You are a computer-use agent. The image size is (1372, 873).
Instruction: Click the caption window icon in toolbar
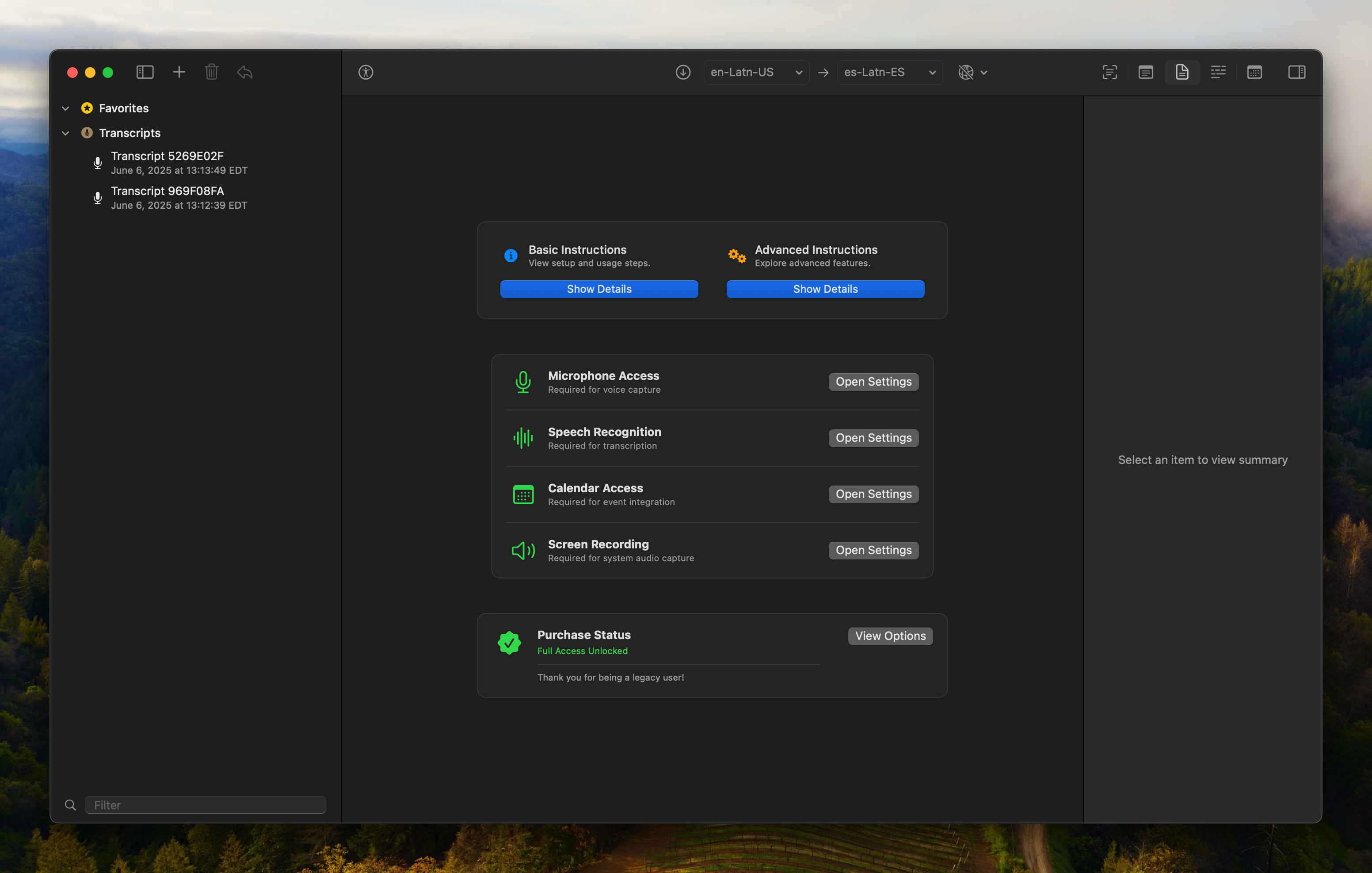1145,73
